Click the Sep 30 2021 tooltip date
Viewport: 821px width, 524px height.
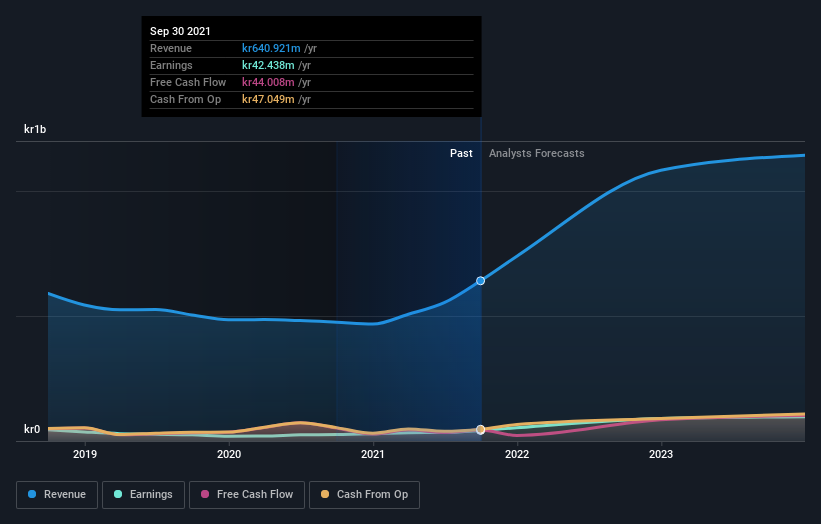[180, 31]
